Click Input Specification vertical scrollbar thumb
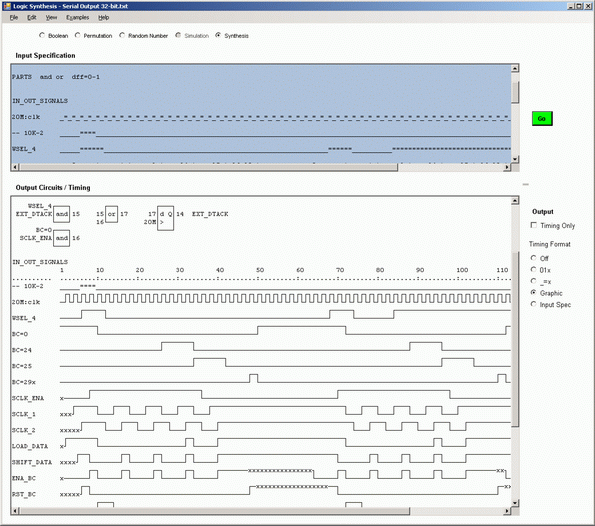Screen dimensions: 595x526 pos(515,92)
